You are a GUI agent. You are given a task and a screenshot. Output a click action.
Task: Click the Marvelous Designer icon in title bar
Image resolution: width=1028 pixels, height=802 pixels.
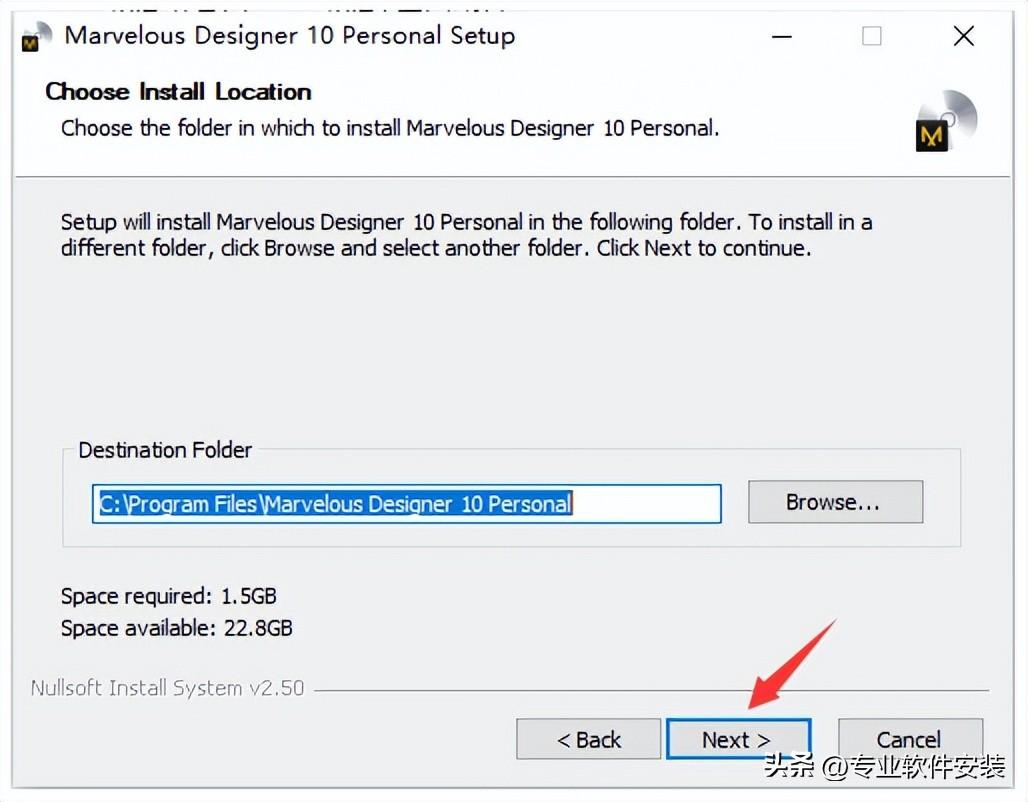tap(36, 37)
